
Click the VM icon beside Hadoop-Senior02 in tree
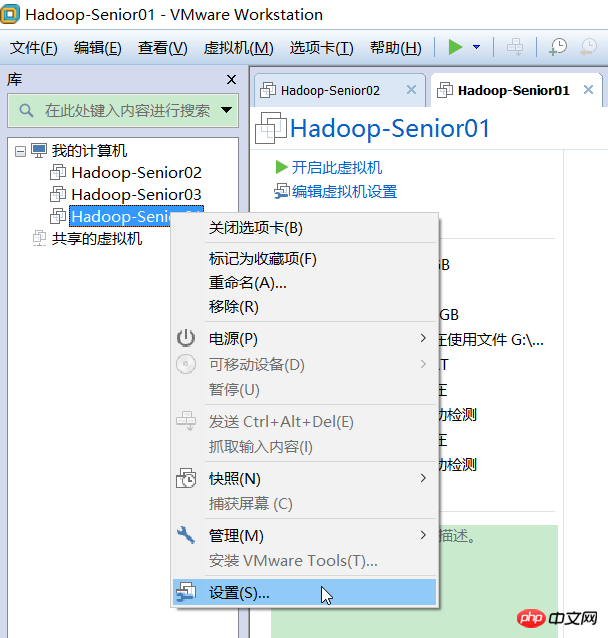click(58, 173)
